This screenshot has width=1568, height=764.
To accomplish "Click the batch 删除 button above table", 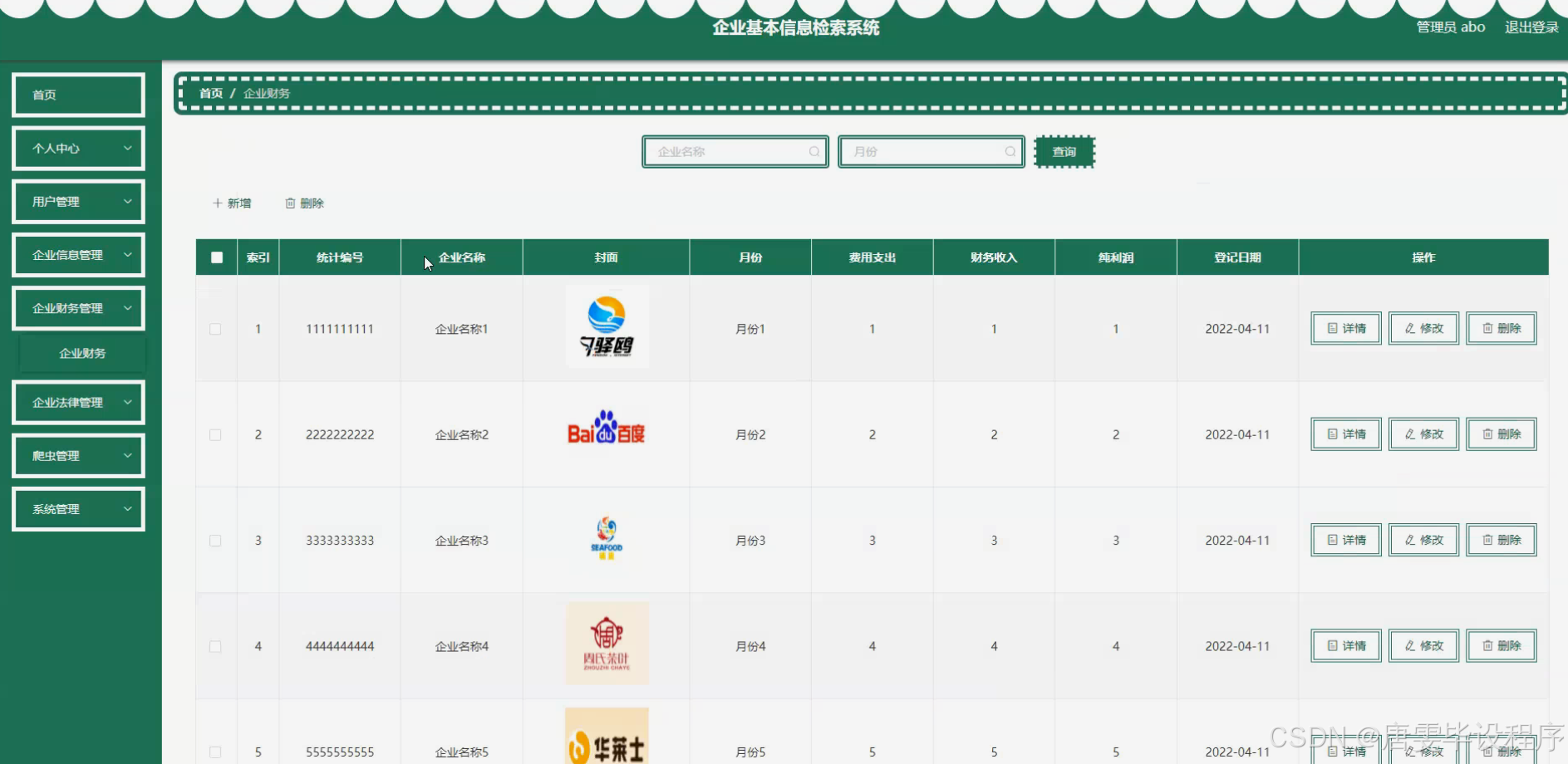I will coord(304,203).
